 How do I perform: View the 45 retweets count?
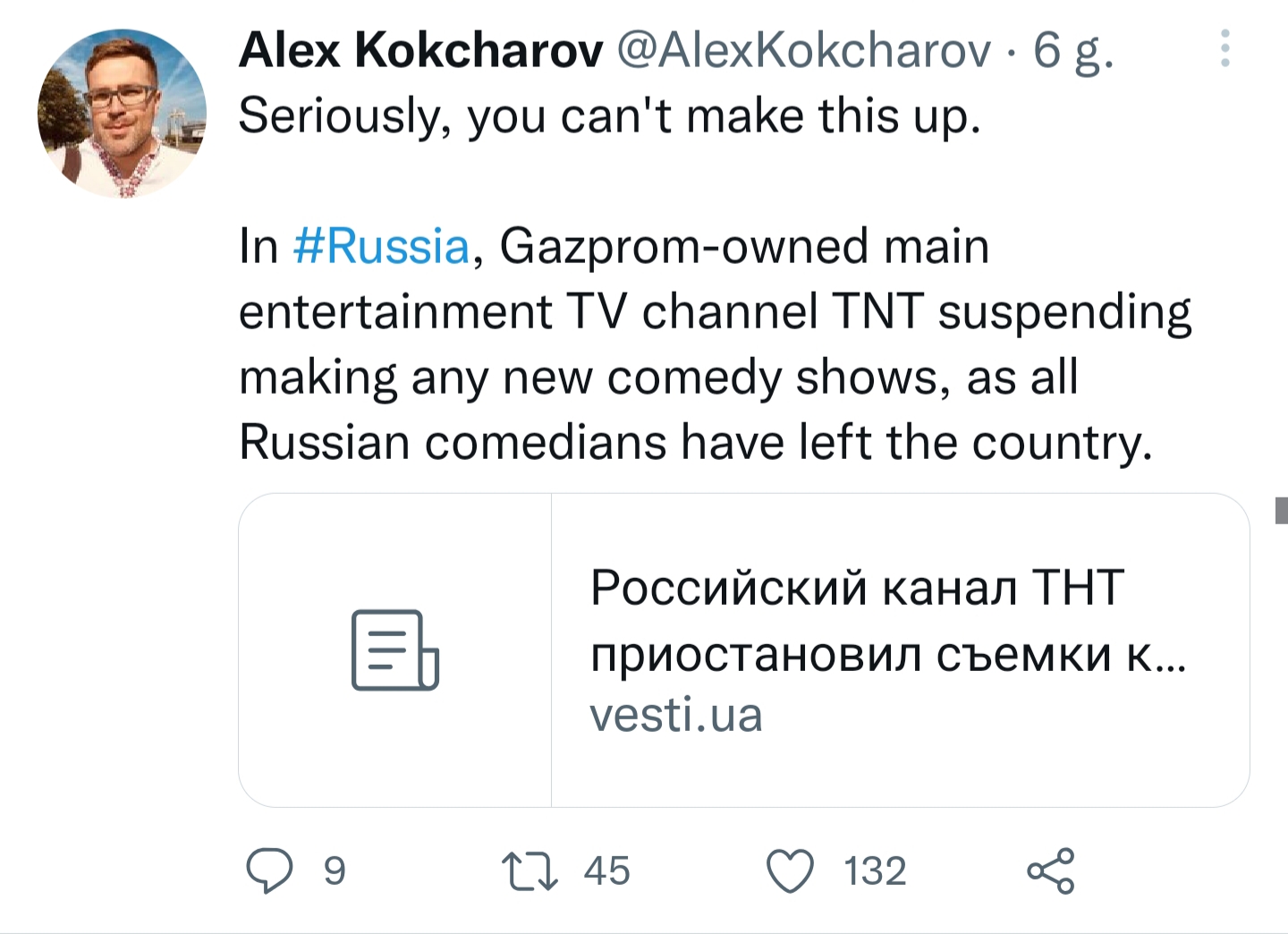(x=607, y=870)
